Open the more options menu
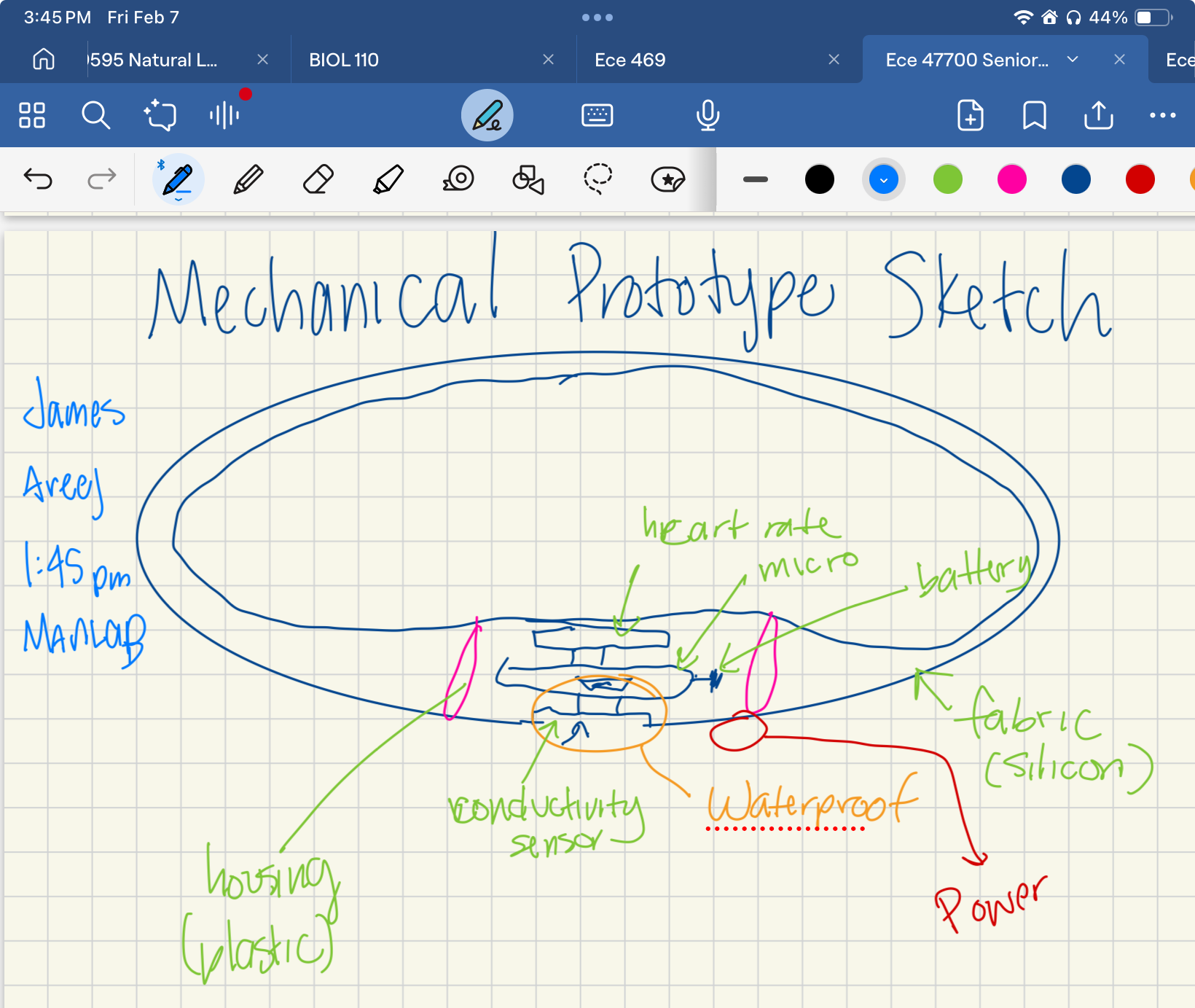Image resolution: width=1195 pixels, height=1008 pixels. 1163,115
